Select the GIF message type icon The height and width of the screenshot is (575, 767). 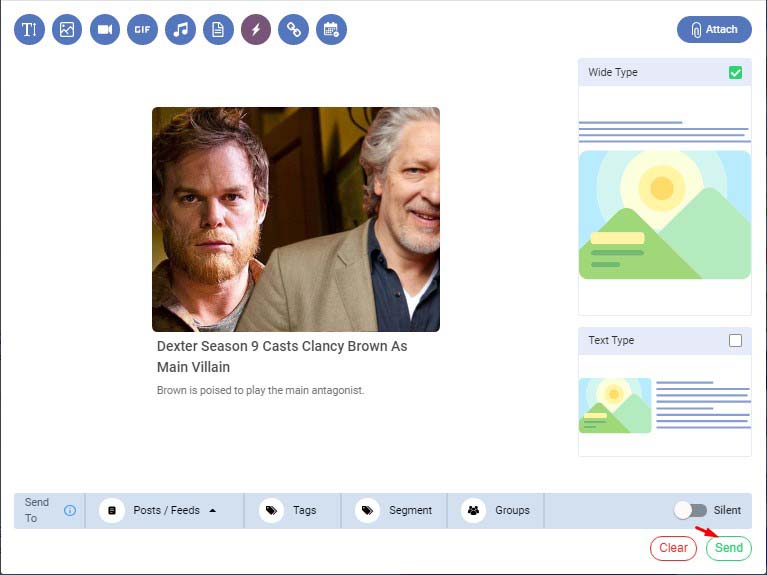pos(142,30)
